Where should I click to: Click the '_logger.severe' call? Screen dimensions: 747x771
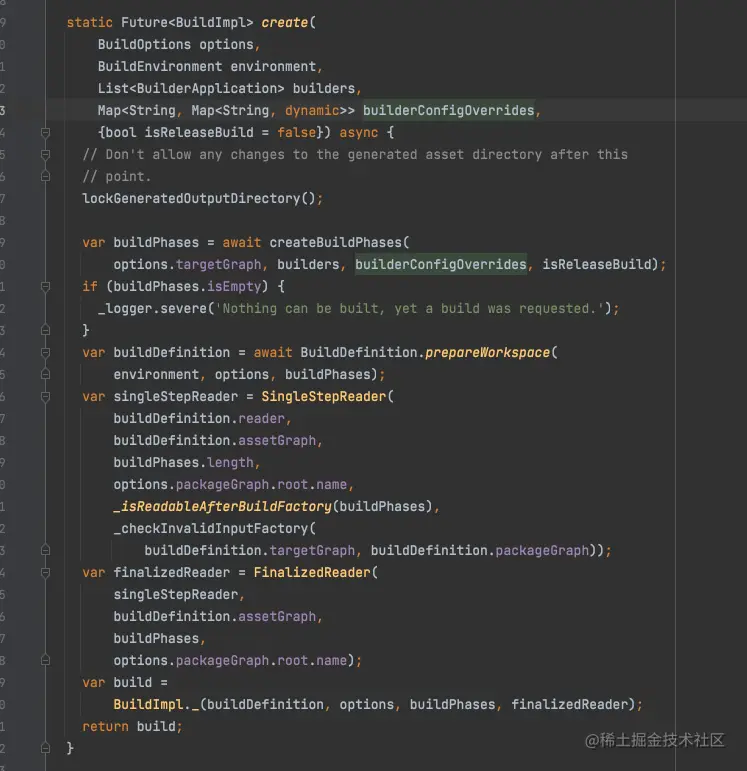(152, 308)
